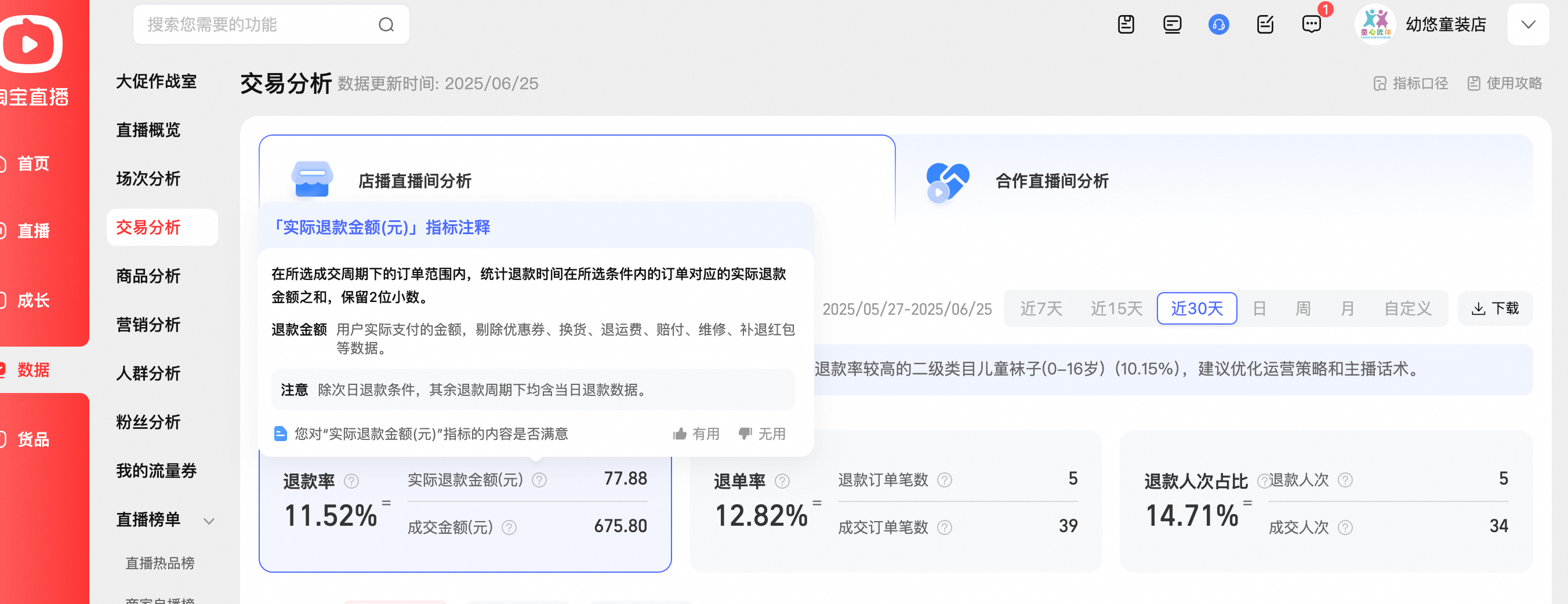Select 自定义 custom date range
Screen dimensions: 1568x604
(x=1407, y=308)
